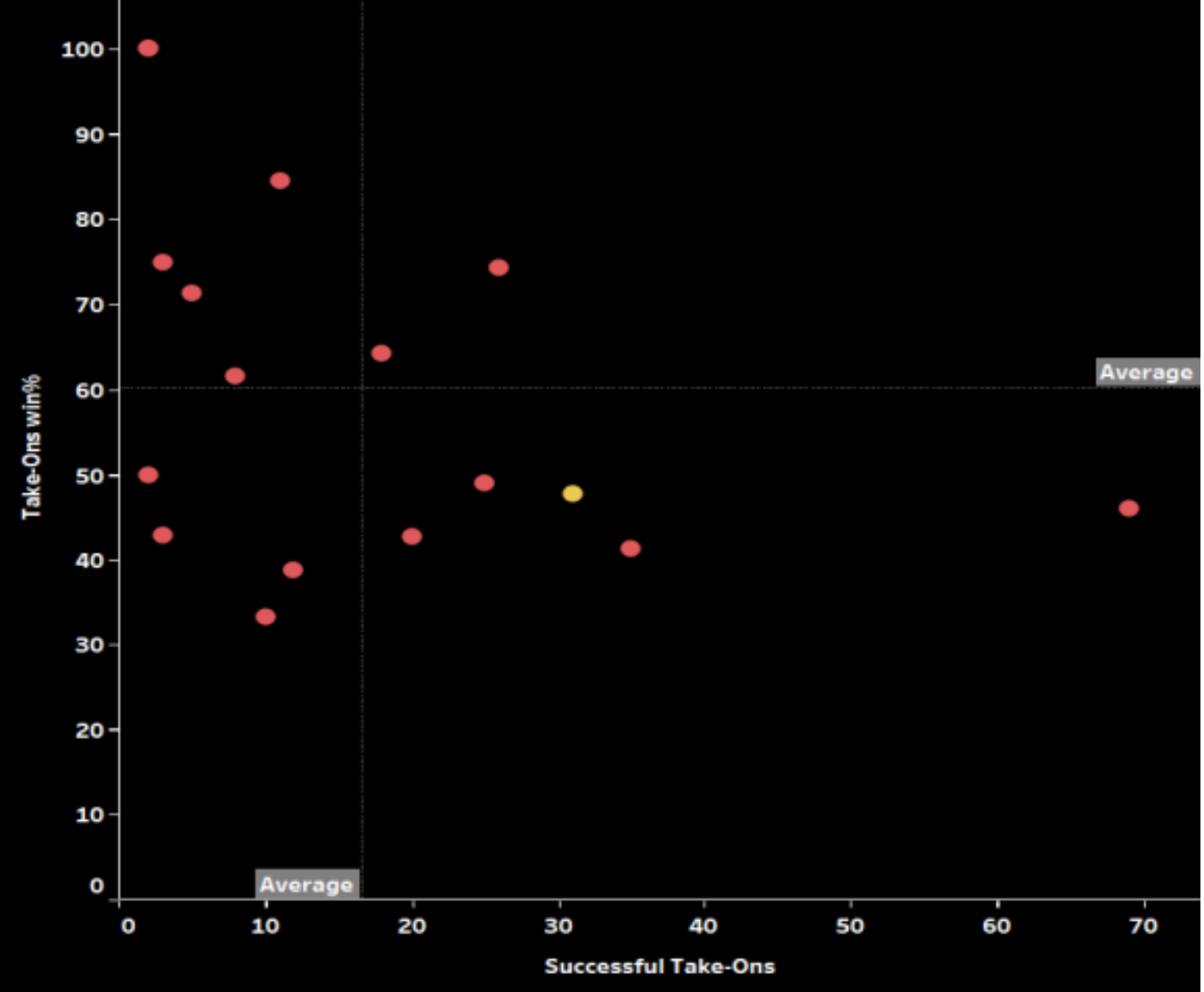
Task: Select the yellow highlighted data point
Action: coord(573,493)
